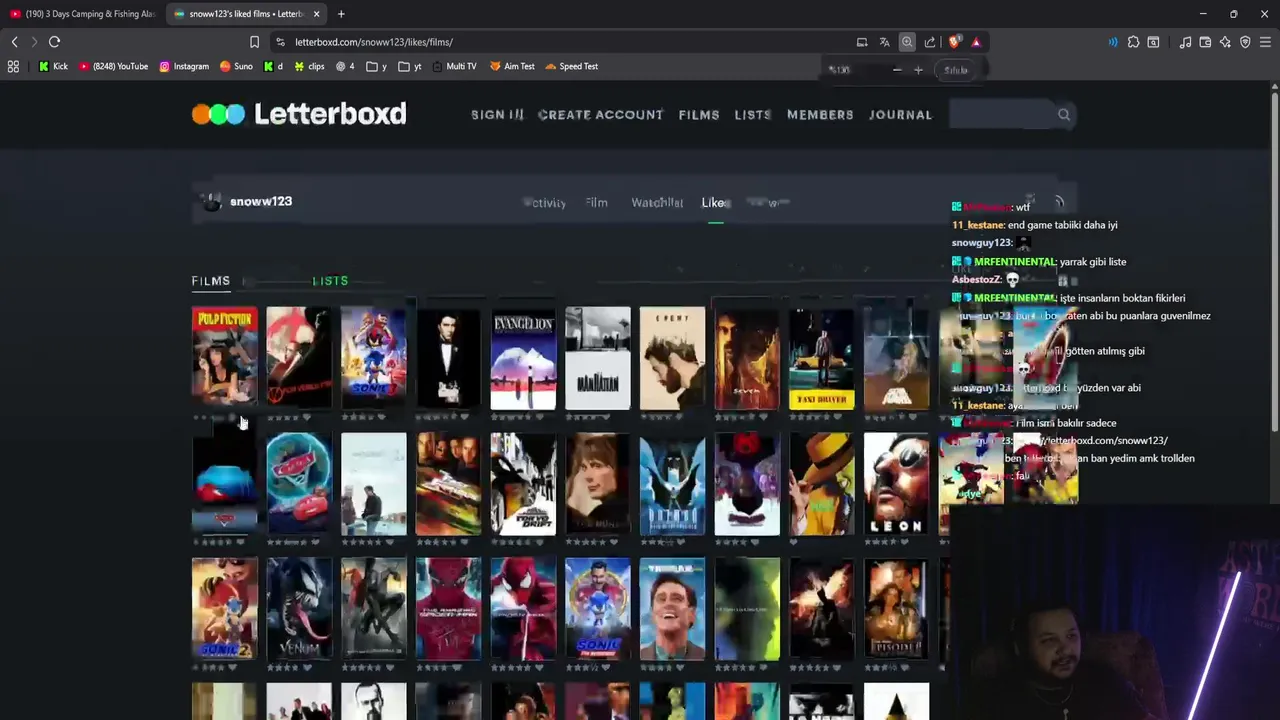This screenshot has height=720, width=1280.
Task: Open the Instagram bookmark
Action: pyautogui.click(x=184, y=66)
